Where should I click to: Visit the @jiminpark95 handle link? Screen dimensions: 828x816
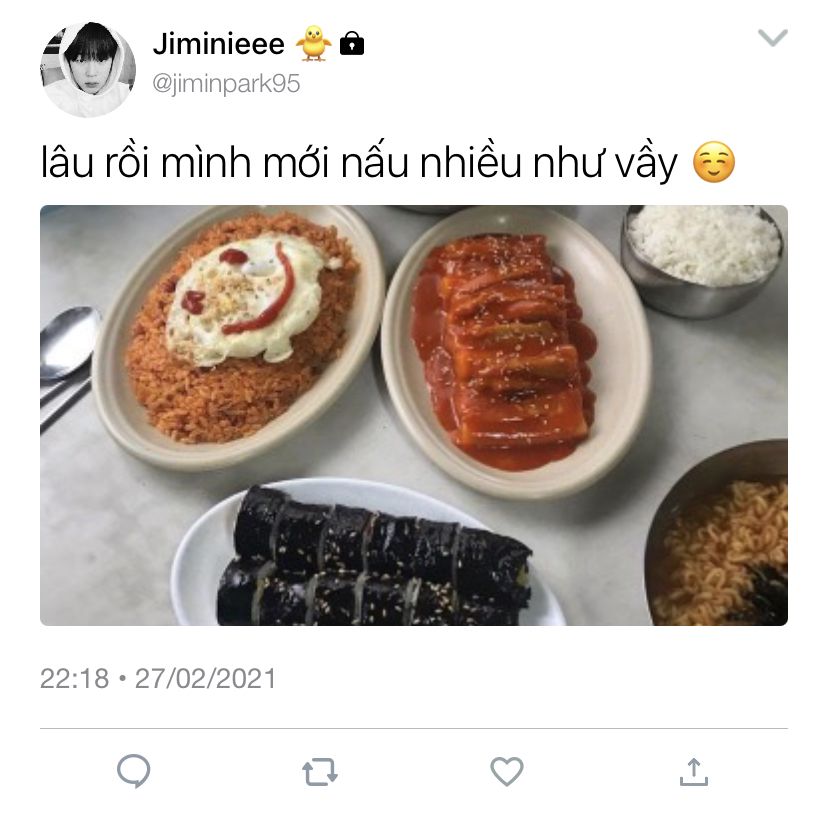(226, 83)
